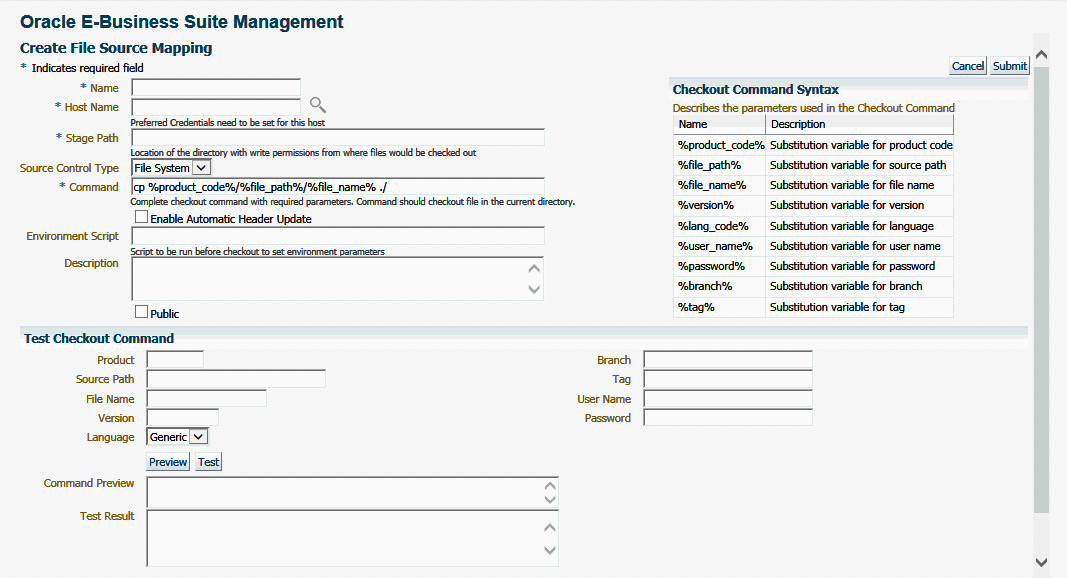
Task: Open the Language dropdown
Action: [177, 437]
